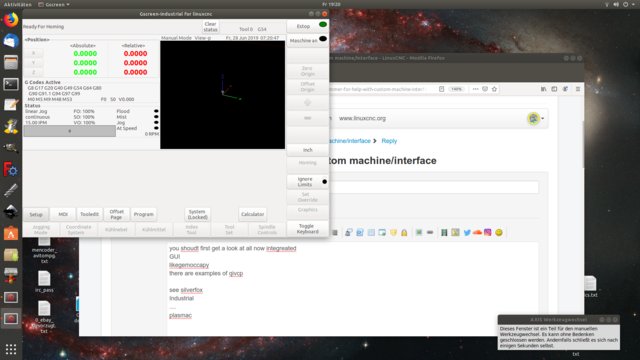640x360 pixels.
Task: Click the Reply breadcrumb link
Action: [x=389, y=141]
